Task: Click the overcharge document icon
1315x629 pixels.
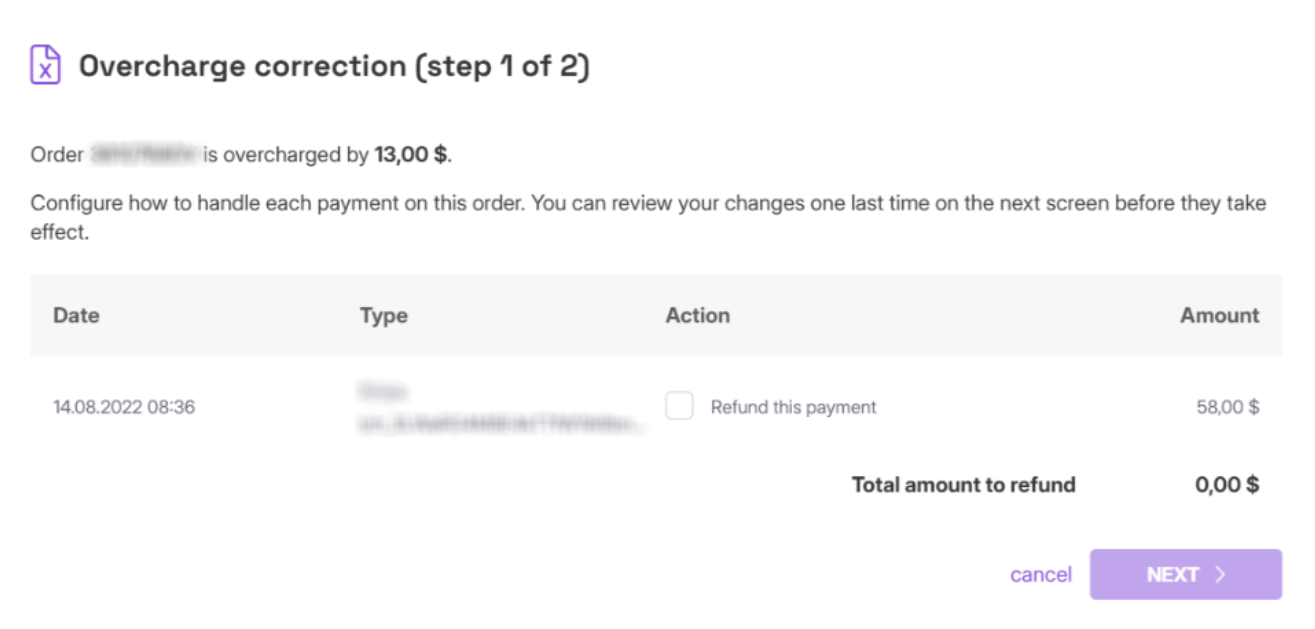Action: (x=46, y=65)
